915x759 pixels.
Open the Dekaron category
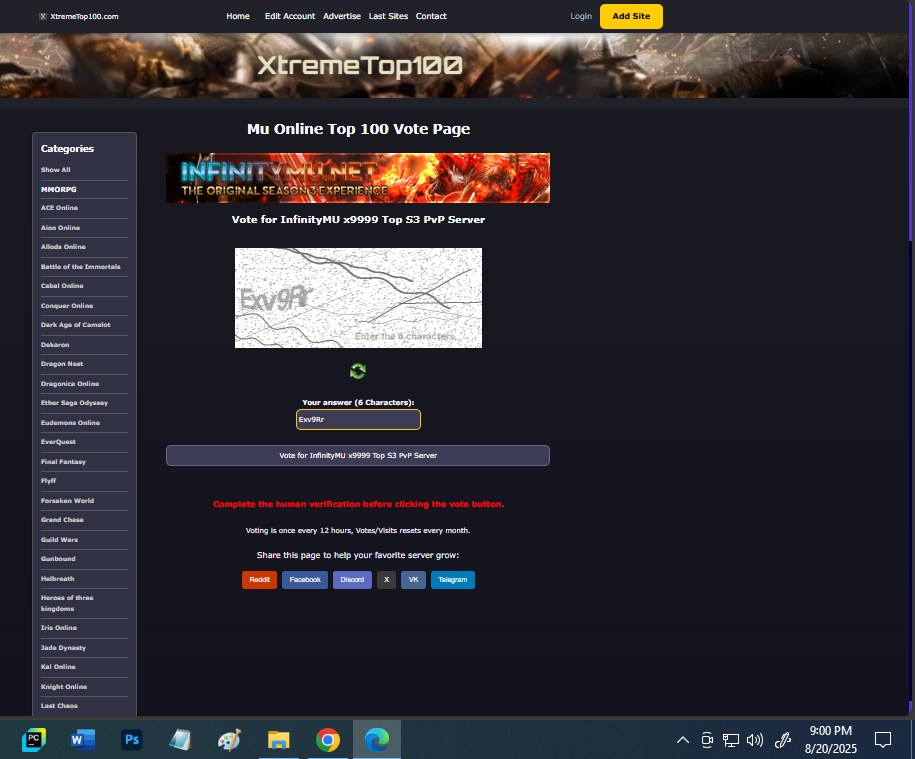point(55,345)
